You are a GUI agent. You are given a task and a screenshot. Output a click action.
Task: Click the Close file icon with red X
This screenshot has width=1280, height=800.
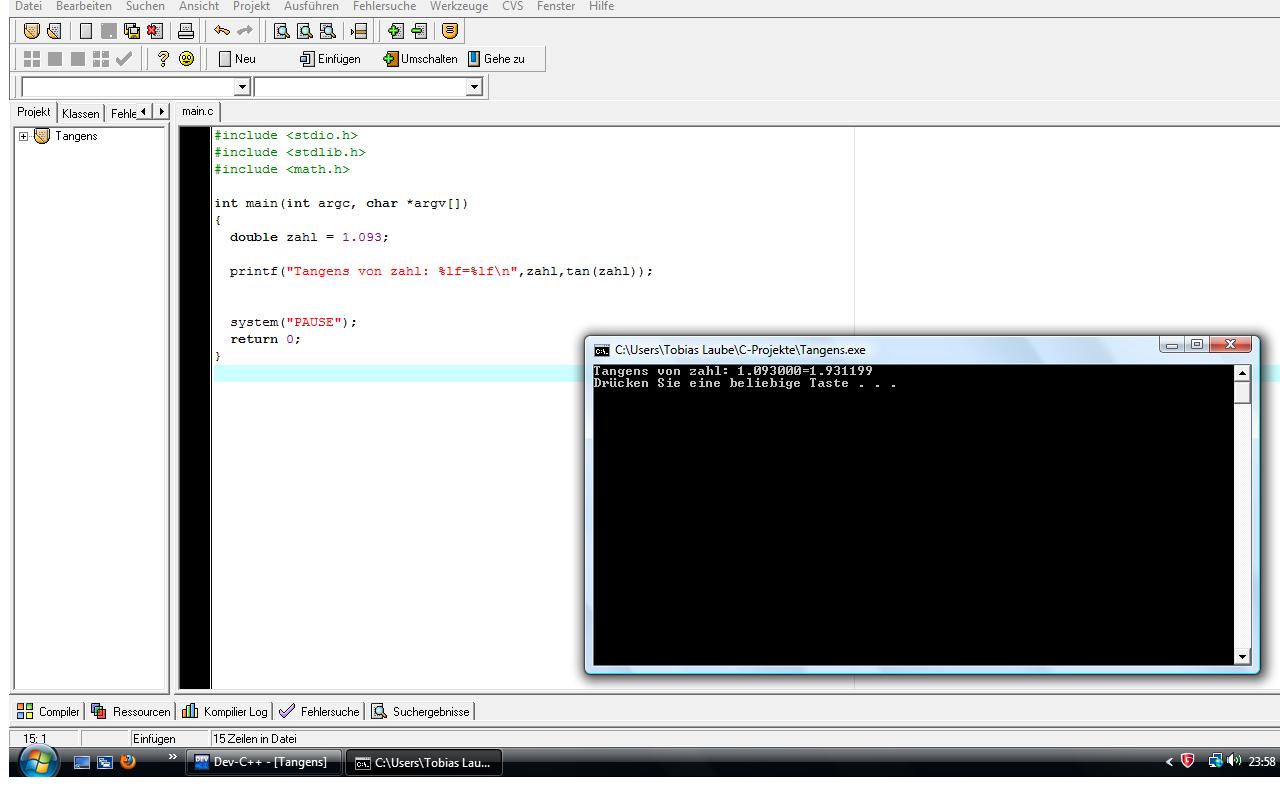click(x=154, y=31)
